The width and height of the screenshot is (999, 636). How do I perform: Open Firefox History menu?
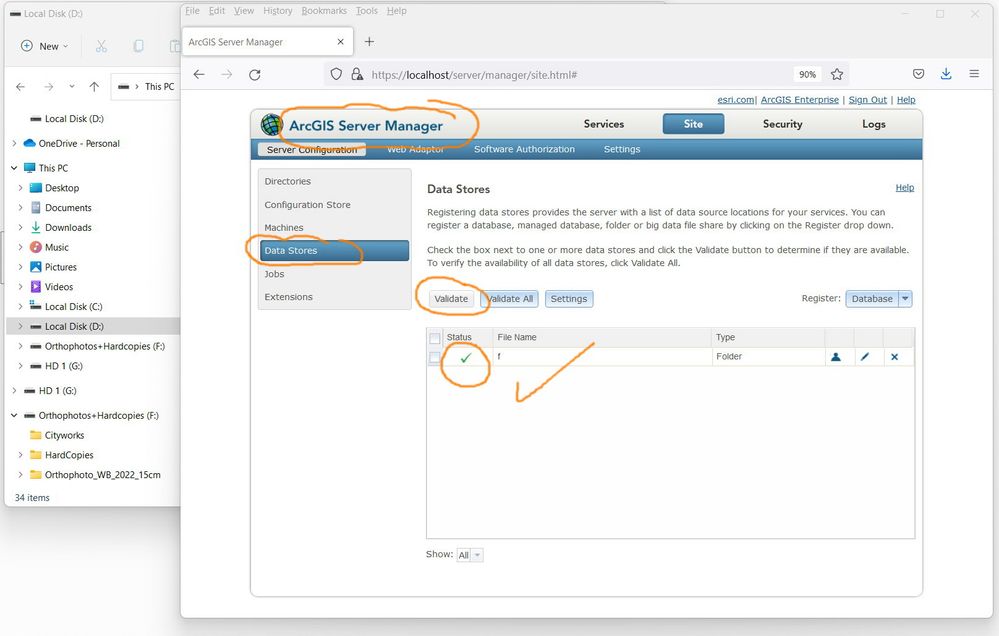[278, 11]
